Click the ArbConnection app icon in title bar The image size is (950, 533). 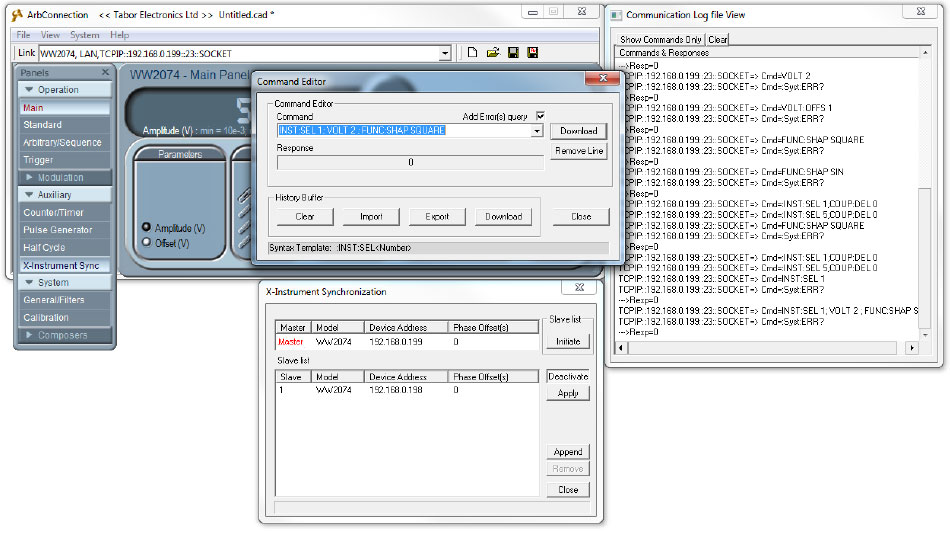point(16,15)
